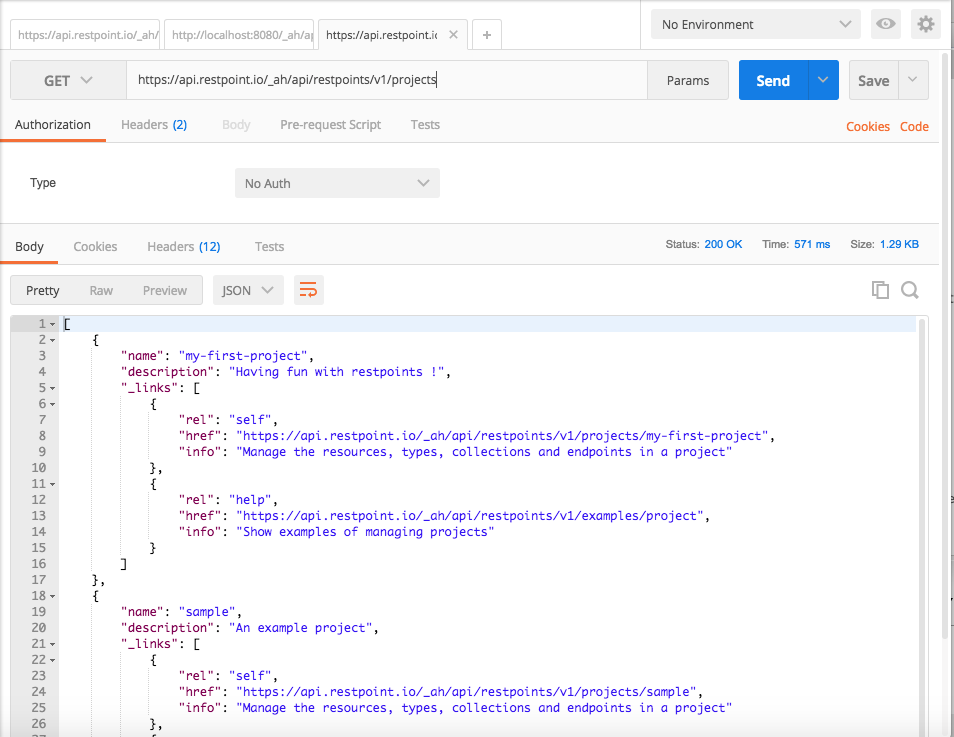Switch to the first api.restpoint.io/_ah/ tab

tap(85, 35)
